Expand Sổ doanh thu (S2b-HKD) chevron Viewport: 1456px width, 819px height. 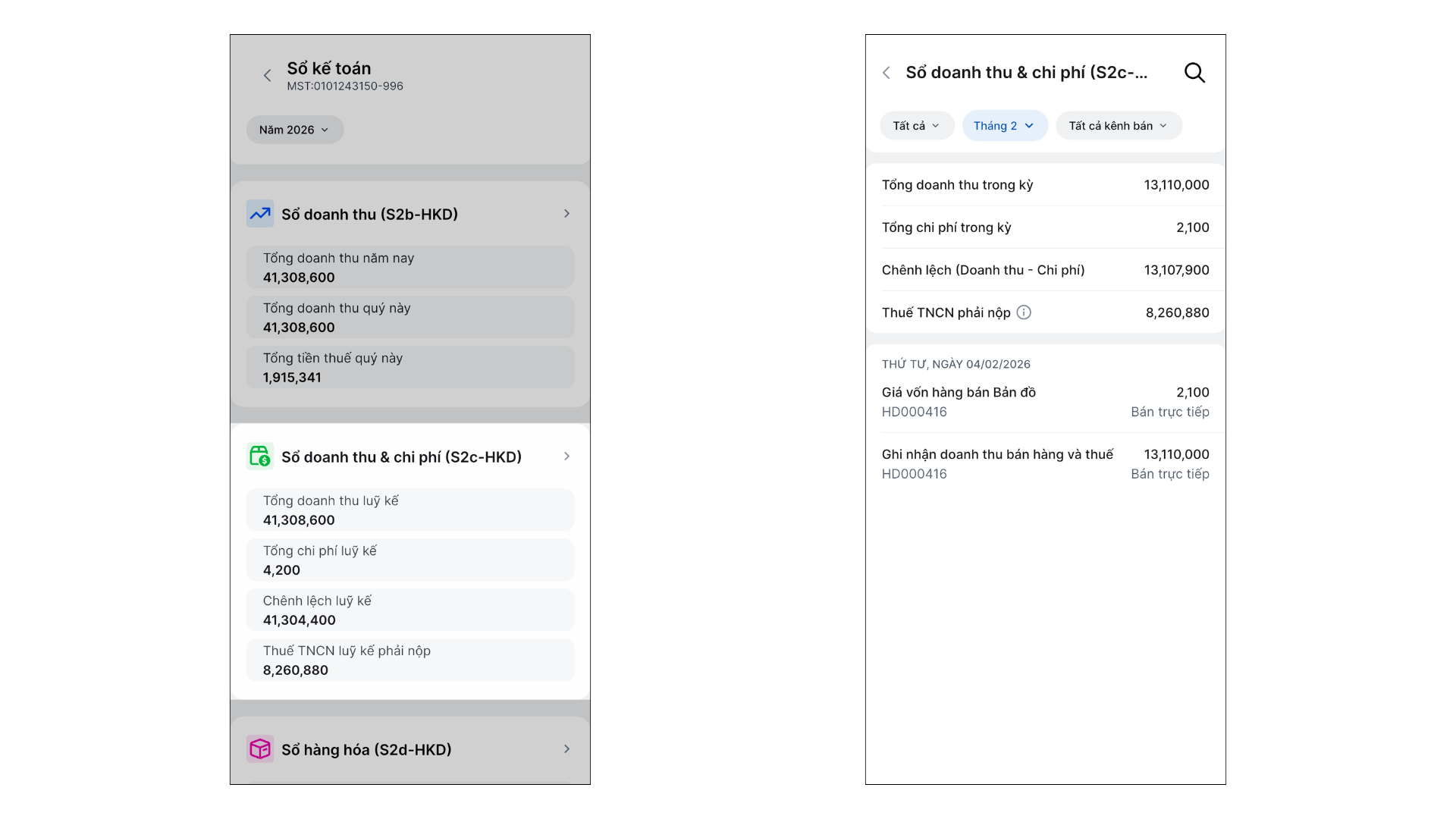coord(566,214)
